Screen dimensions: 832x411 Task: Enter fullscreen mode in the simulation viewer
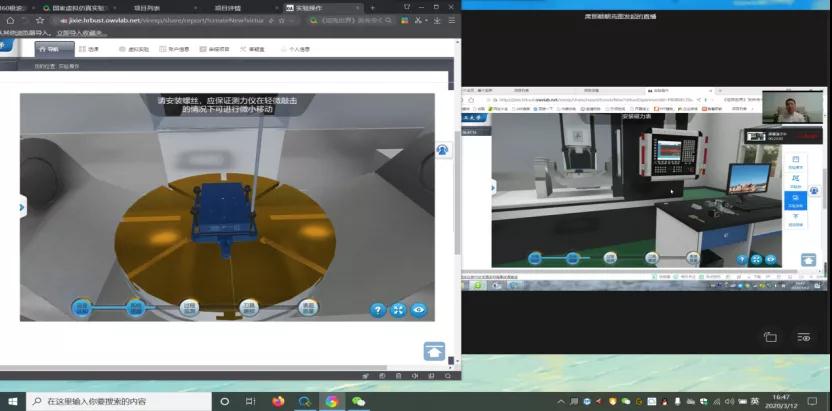(x=398, y=310)
